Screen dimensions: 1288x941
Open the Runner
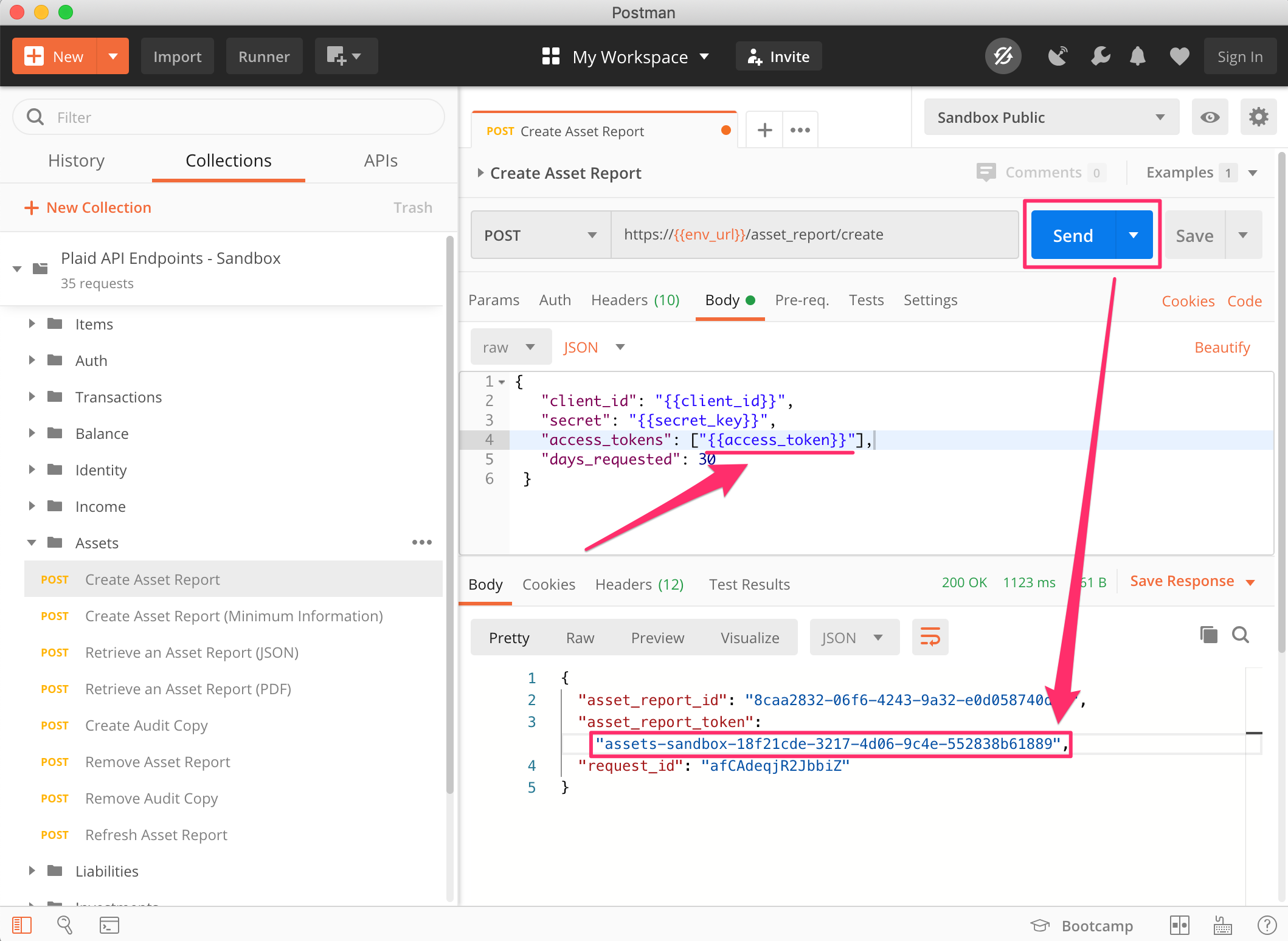coord(264,57)
